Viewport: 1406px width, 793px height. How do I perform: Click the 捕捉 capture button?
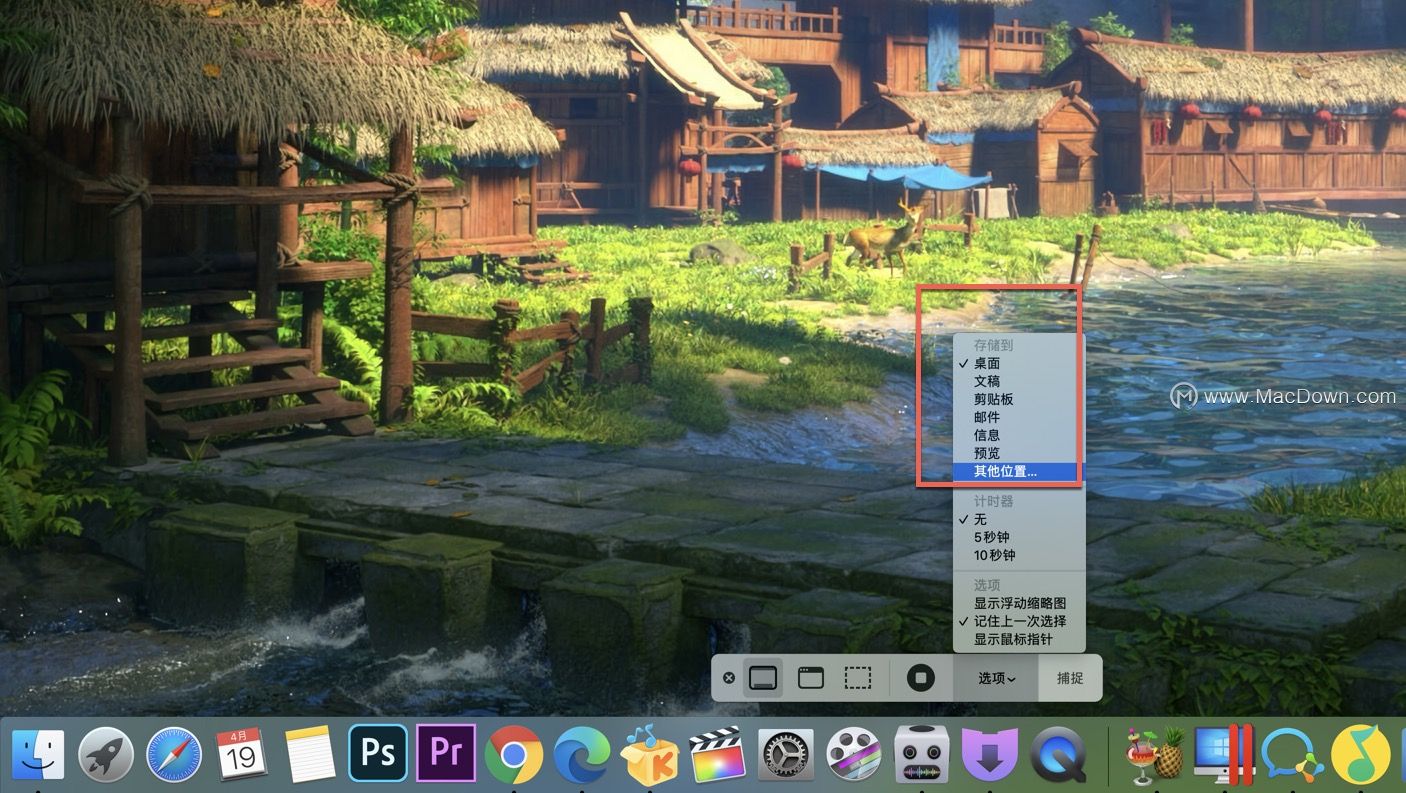pyautogui.click(x=1070, y=678)
